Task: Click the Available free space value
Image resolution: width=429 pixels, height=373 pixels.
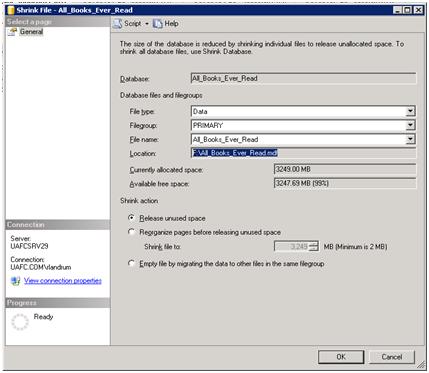Action: click(x=345, y=183)
